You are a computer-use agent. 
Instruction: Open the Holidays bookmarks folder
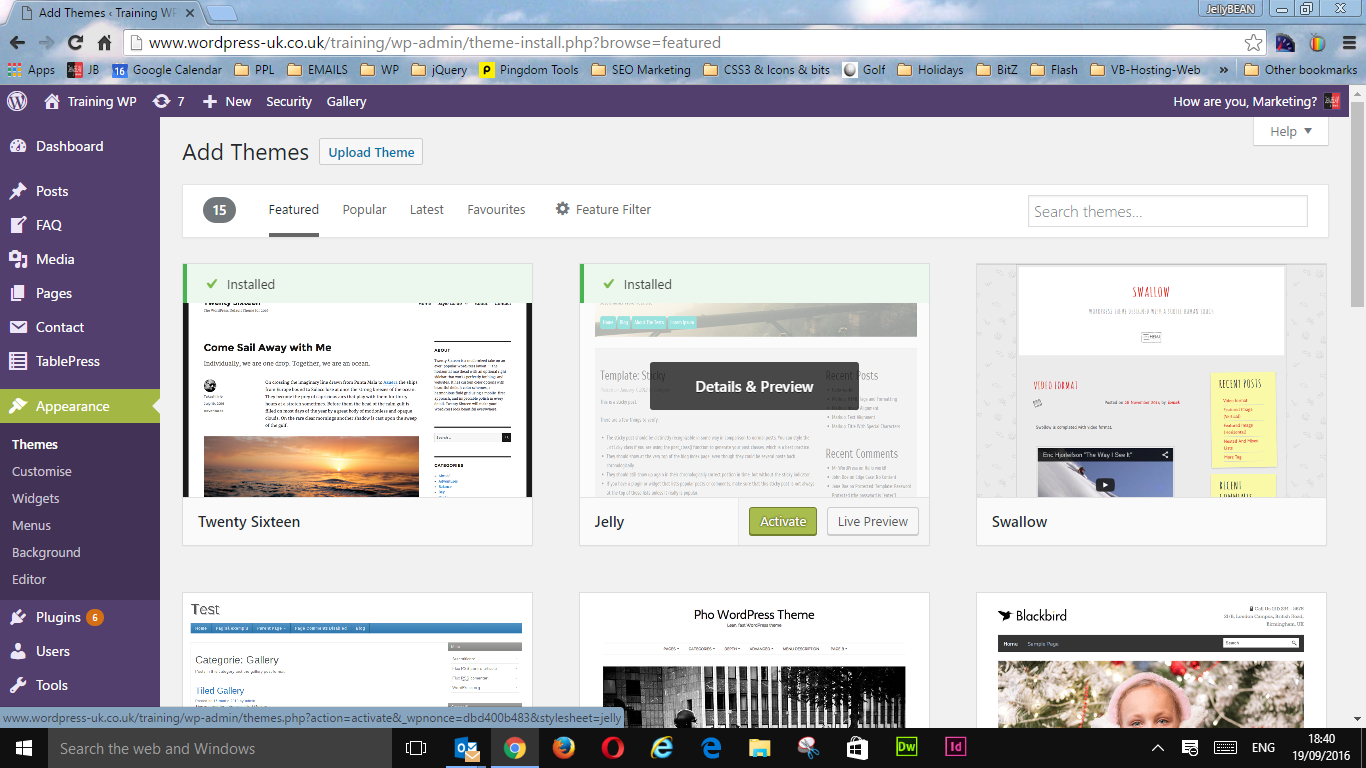(x=930, y=70)
